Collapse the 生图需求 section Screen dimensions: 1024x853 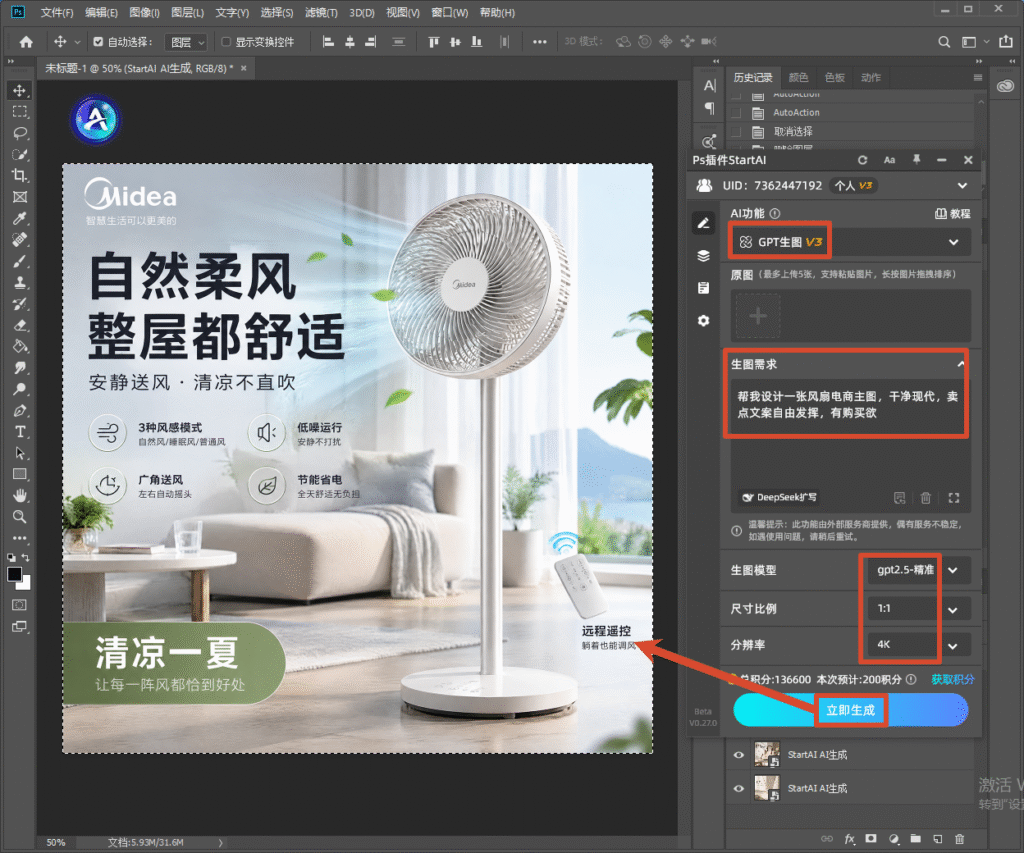(961, 364)
